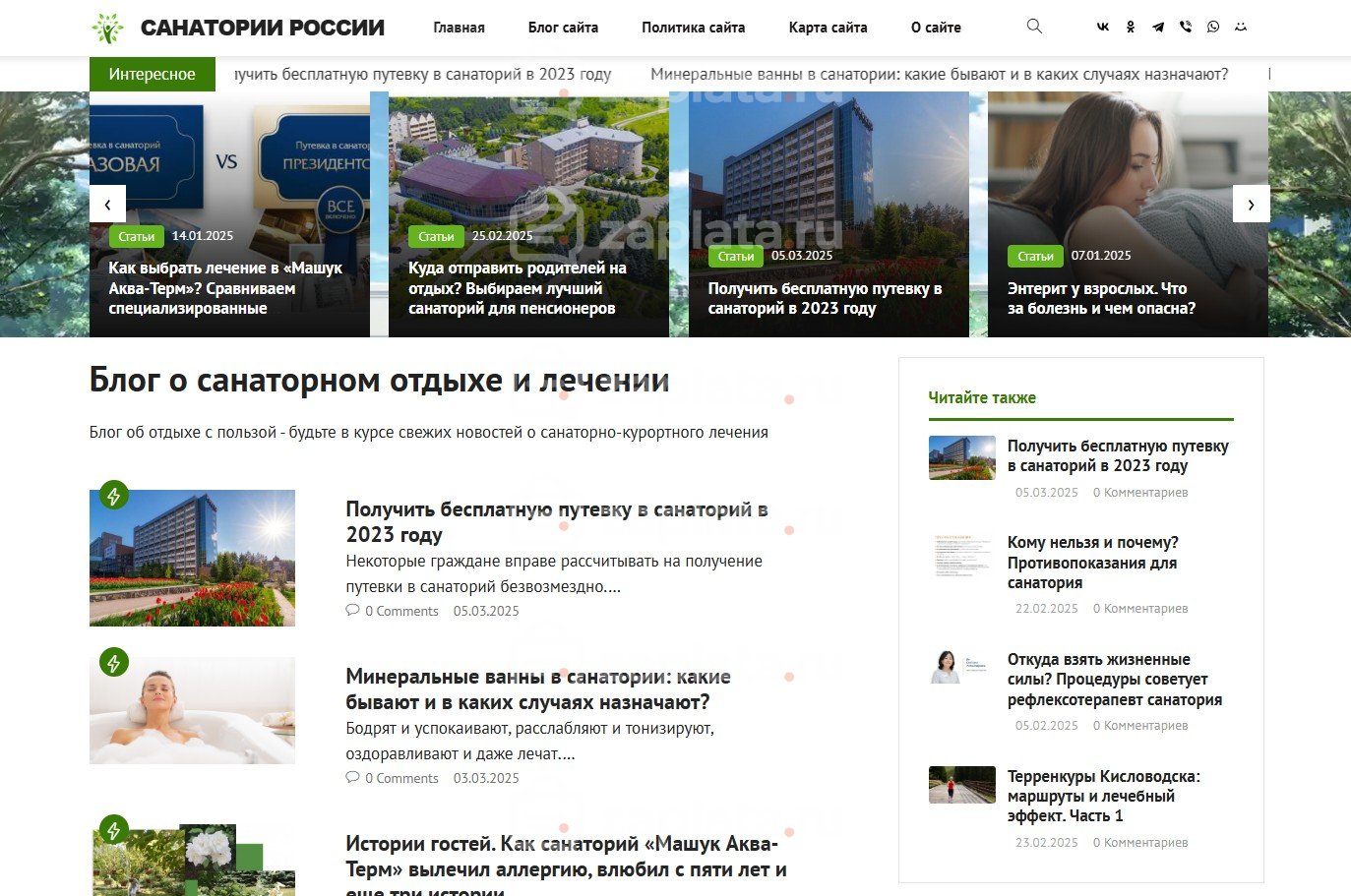This screenshot has width=1351, height=896.
Task: Click Статьи tag on 07.01.2025 slide
Action: pos(1035,256)
